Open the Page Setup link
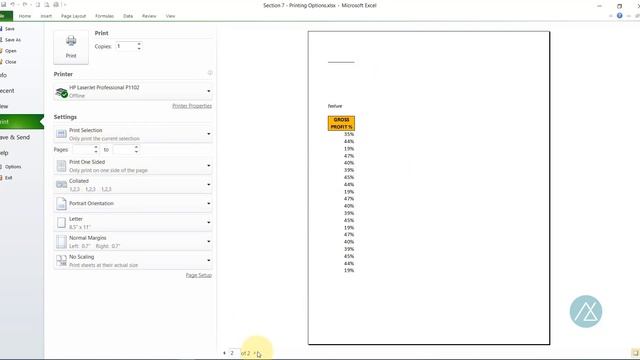 [199, 275]
